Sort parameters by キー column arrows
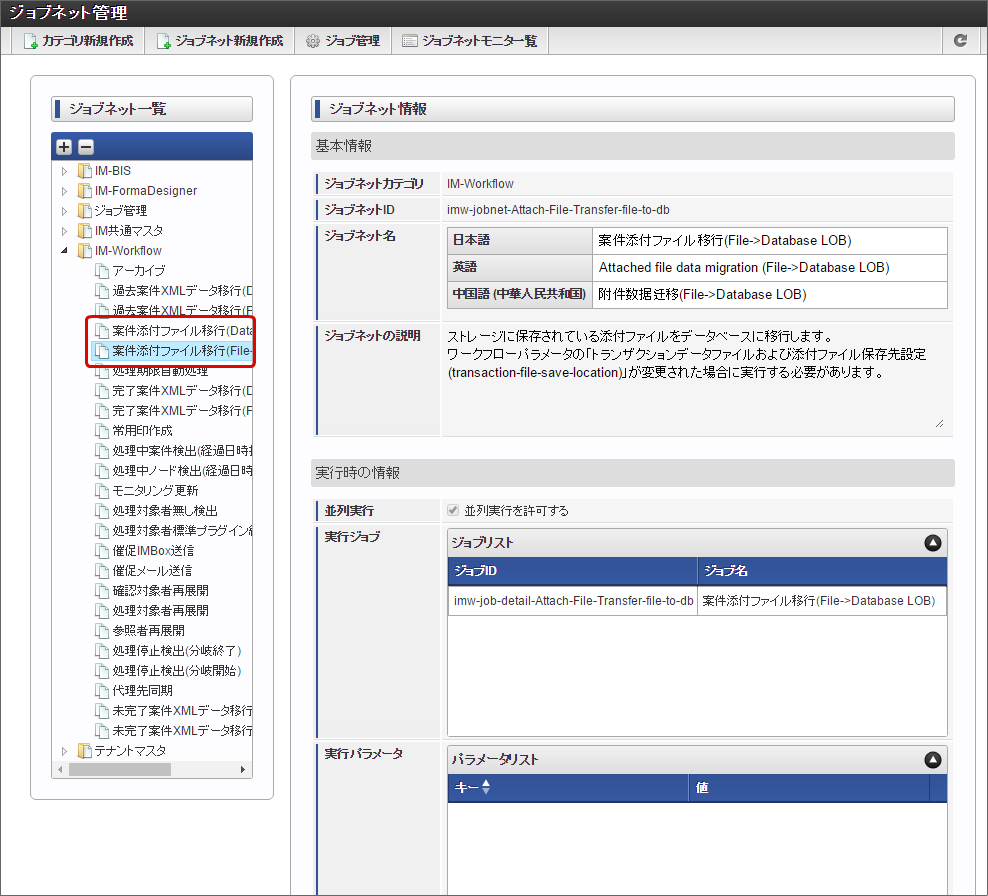The image size is (988, 896). coord(486,787)
